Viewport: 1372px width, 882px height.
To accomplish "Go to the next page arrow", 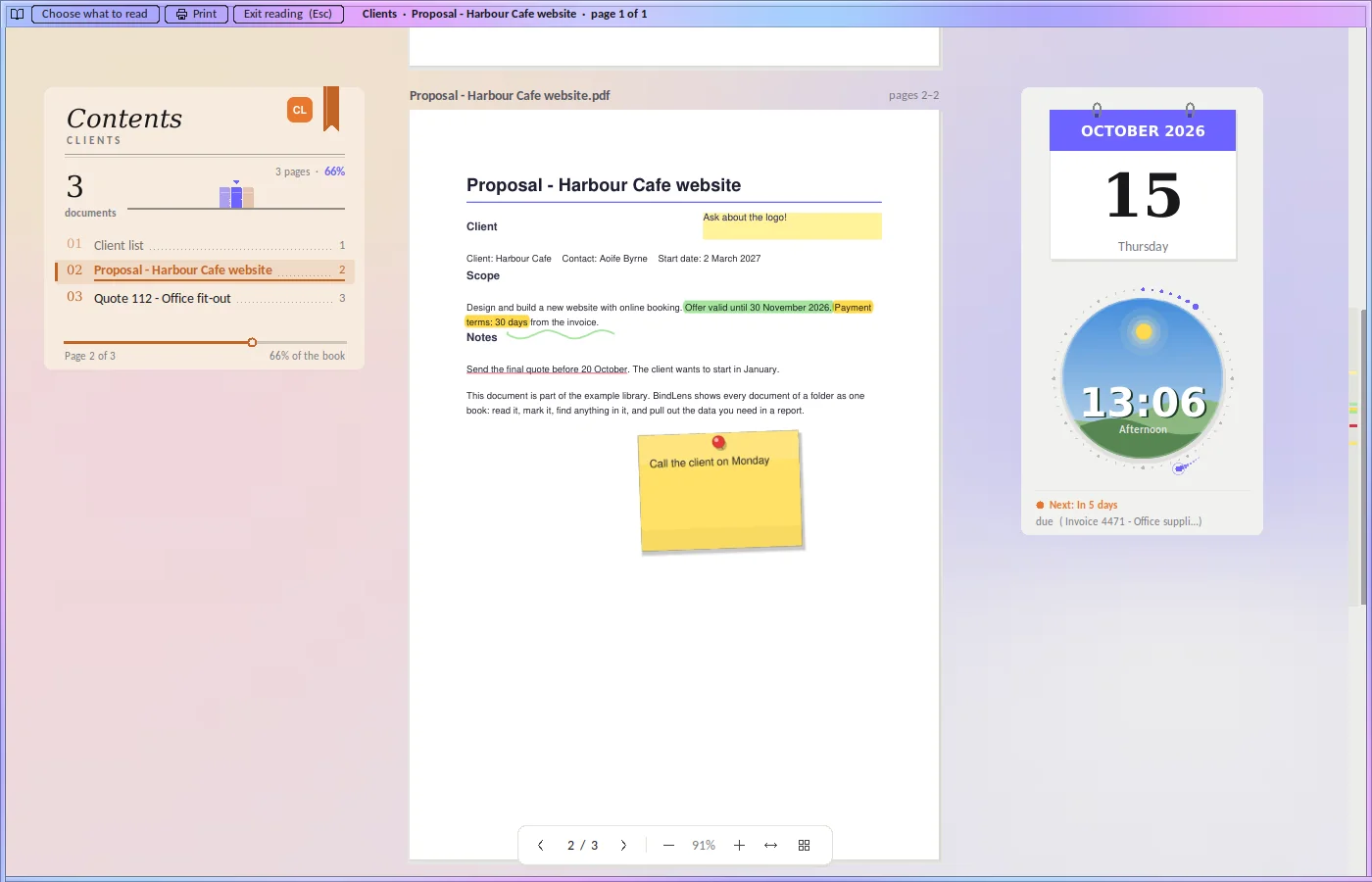I will tap(623, 845).
